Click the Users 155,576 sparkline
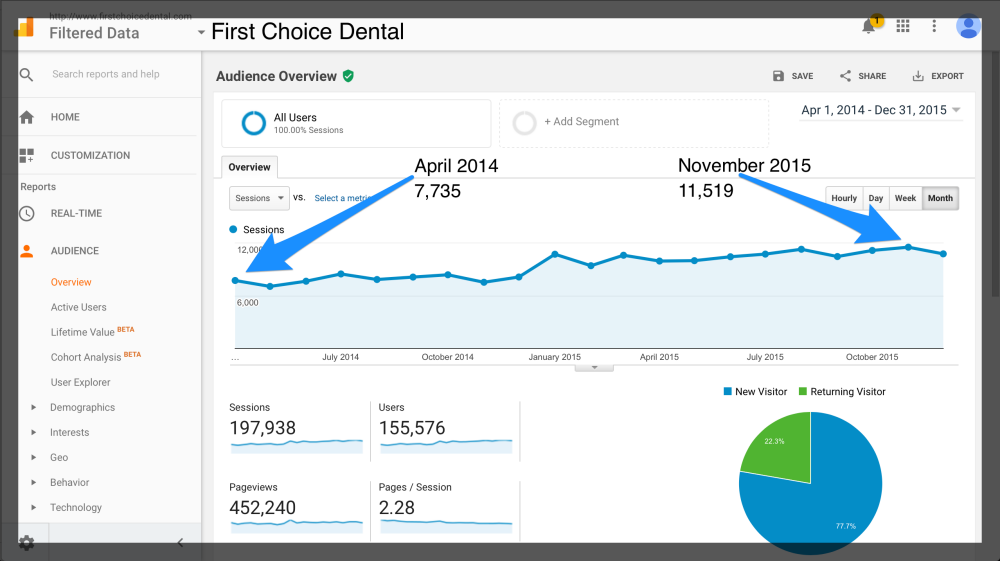1000x561 pixels. coord(446,446)
